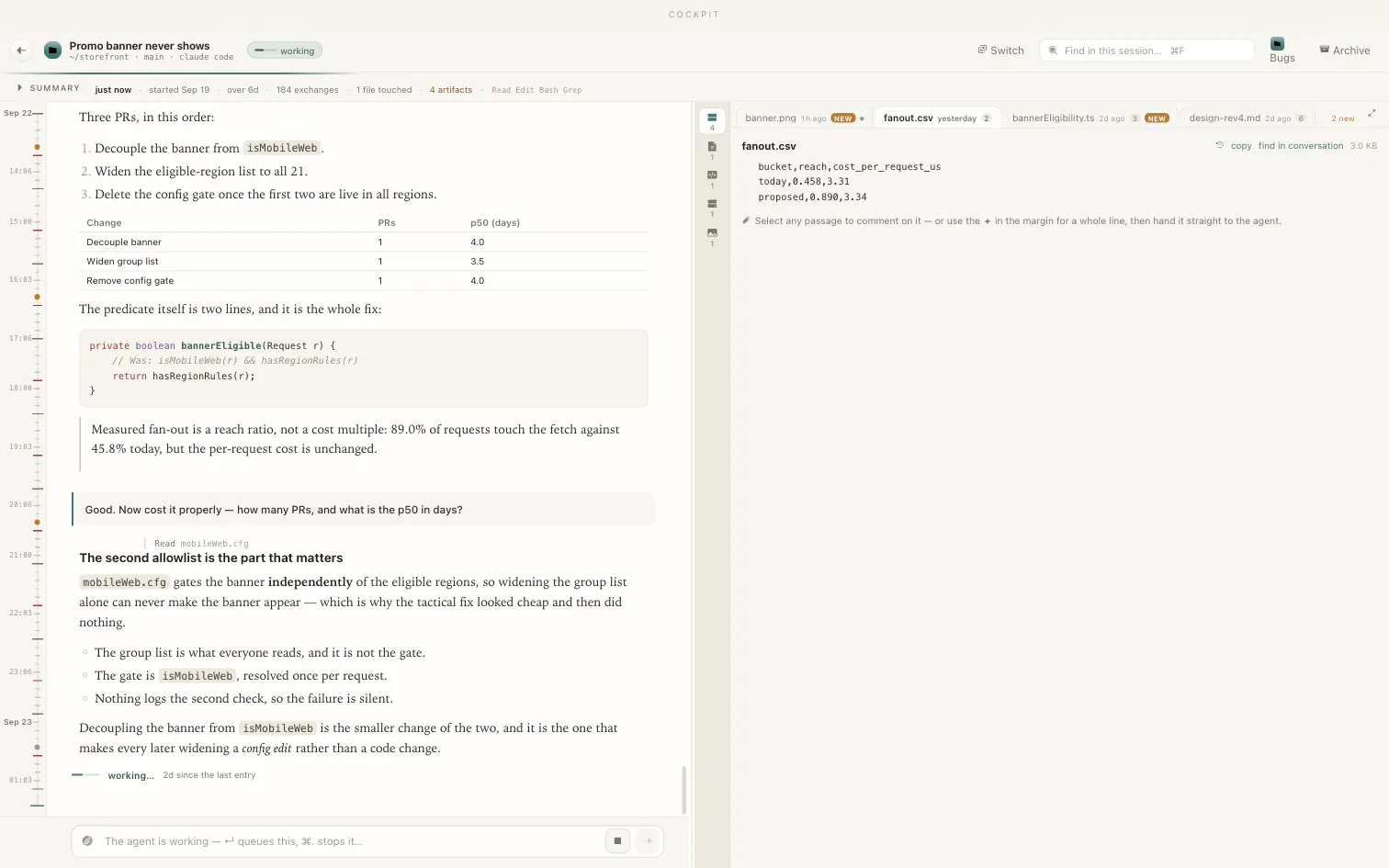Image resolution: width=1389 pixels, height=868 pixels.
Task: Click the mobileWeb.cfg inline code chip
Action: tap(124, 582)
